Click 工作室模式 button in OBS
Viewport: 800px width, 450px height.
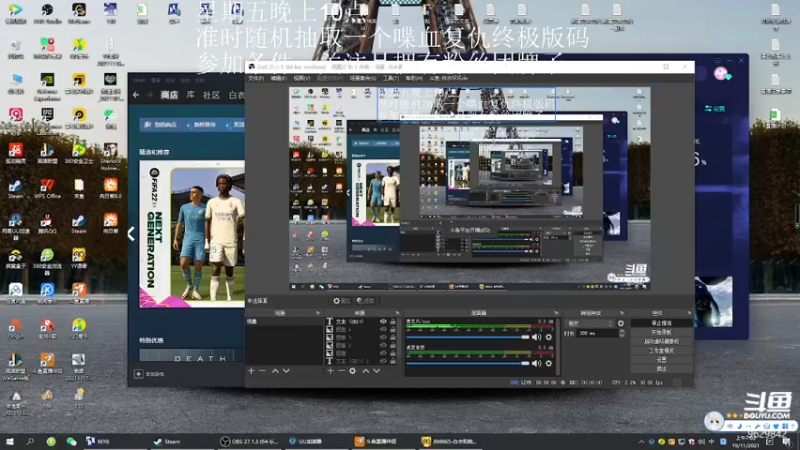662,351
